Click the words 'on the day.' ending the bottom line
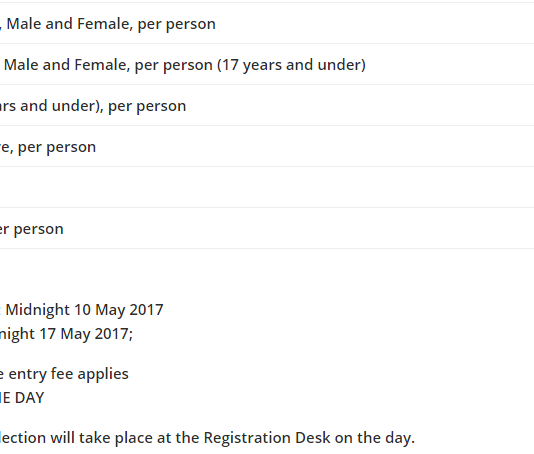The height and width of the screenshot is (454, 534). click(375, 438)
